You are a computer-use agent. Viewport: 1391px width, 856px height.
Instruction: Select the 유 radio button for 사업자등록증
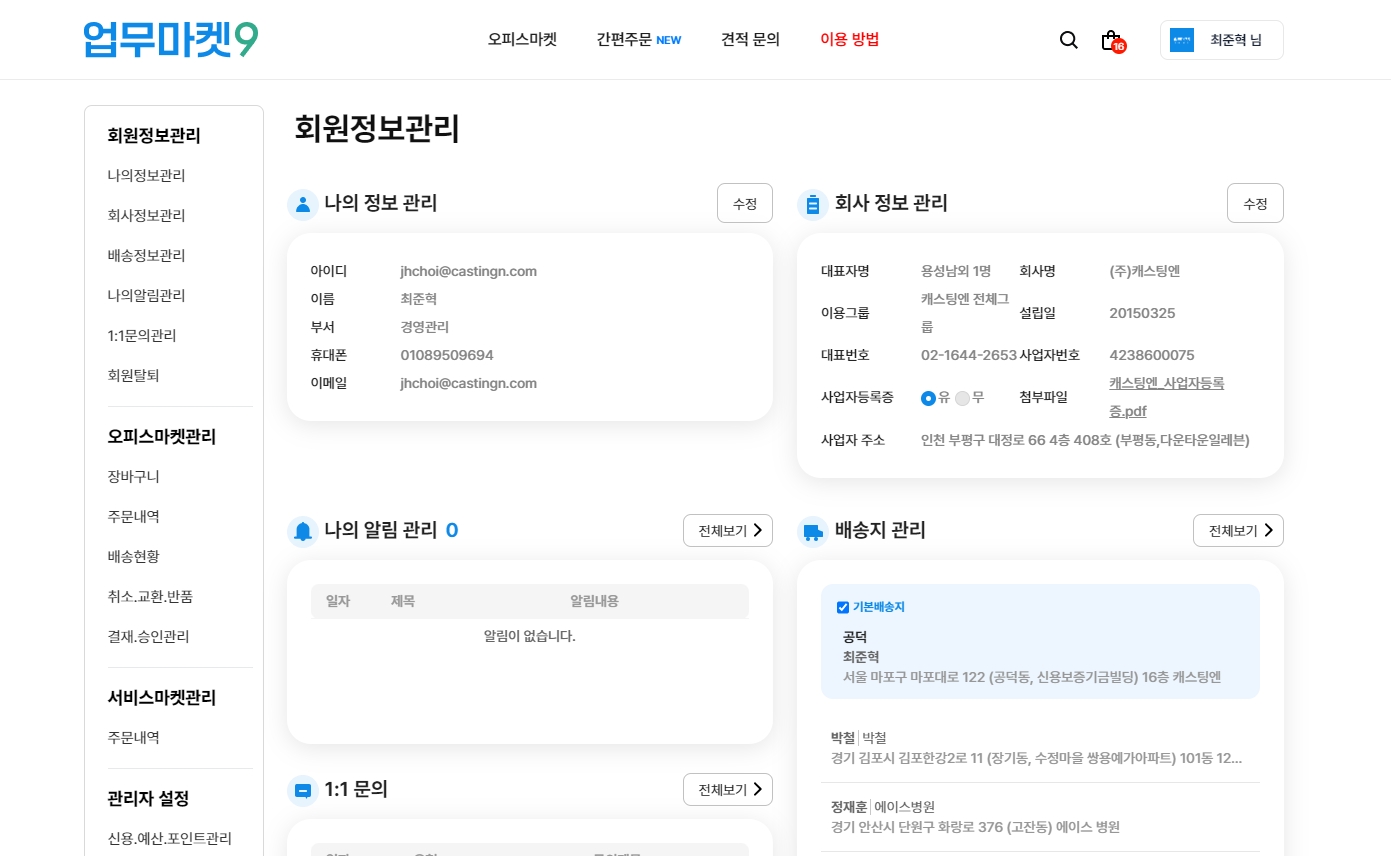tap(928, 398)
